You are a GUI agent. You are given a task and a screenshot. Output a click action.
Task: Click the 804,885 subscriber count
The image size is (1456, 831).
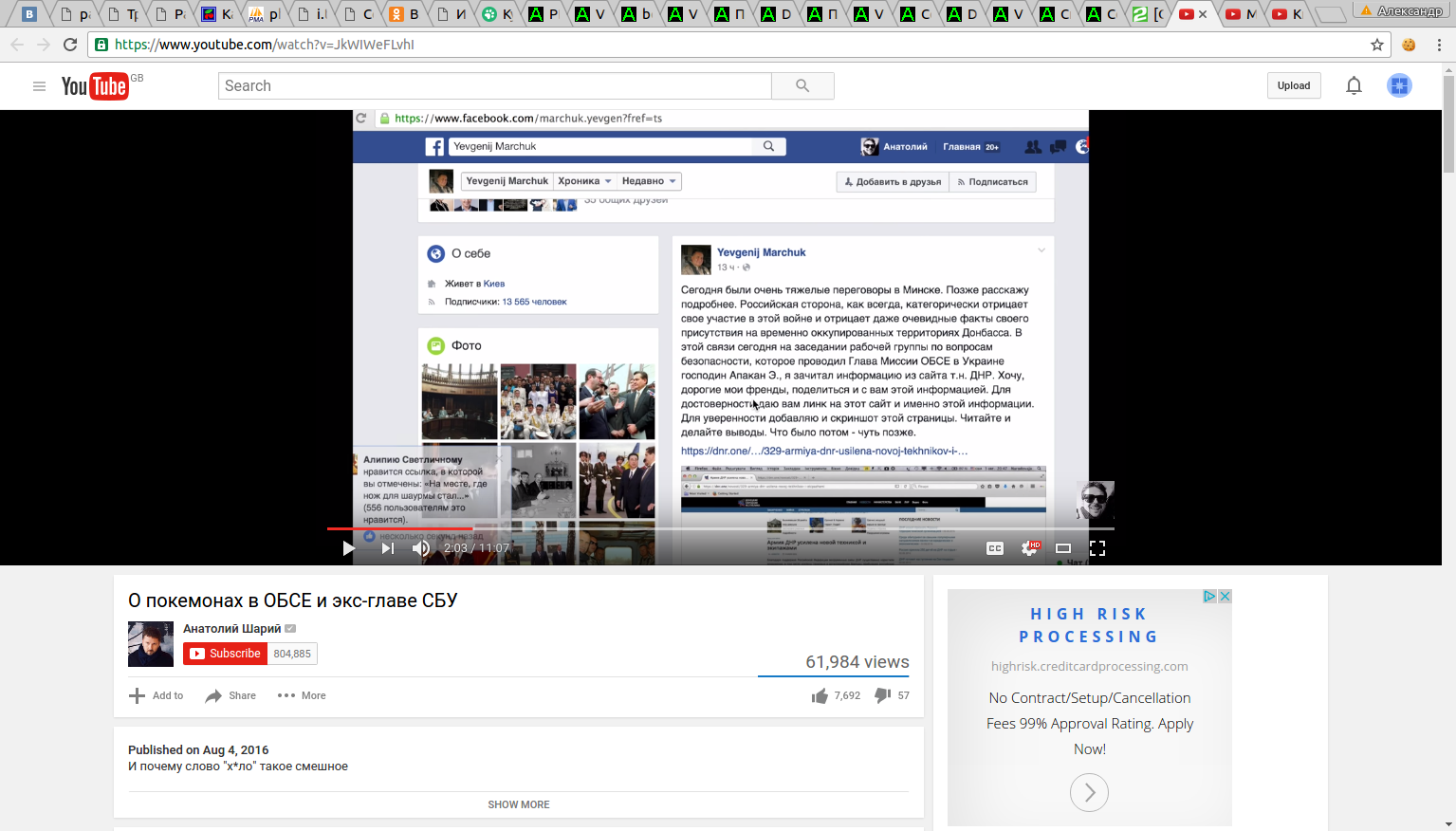[292, 654]
